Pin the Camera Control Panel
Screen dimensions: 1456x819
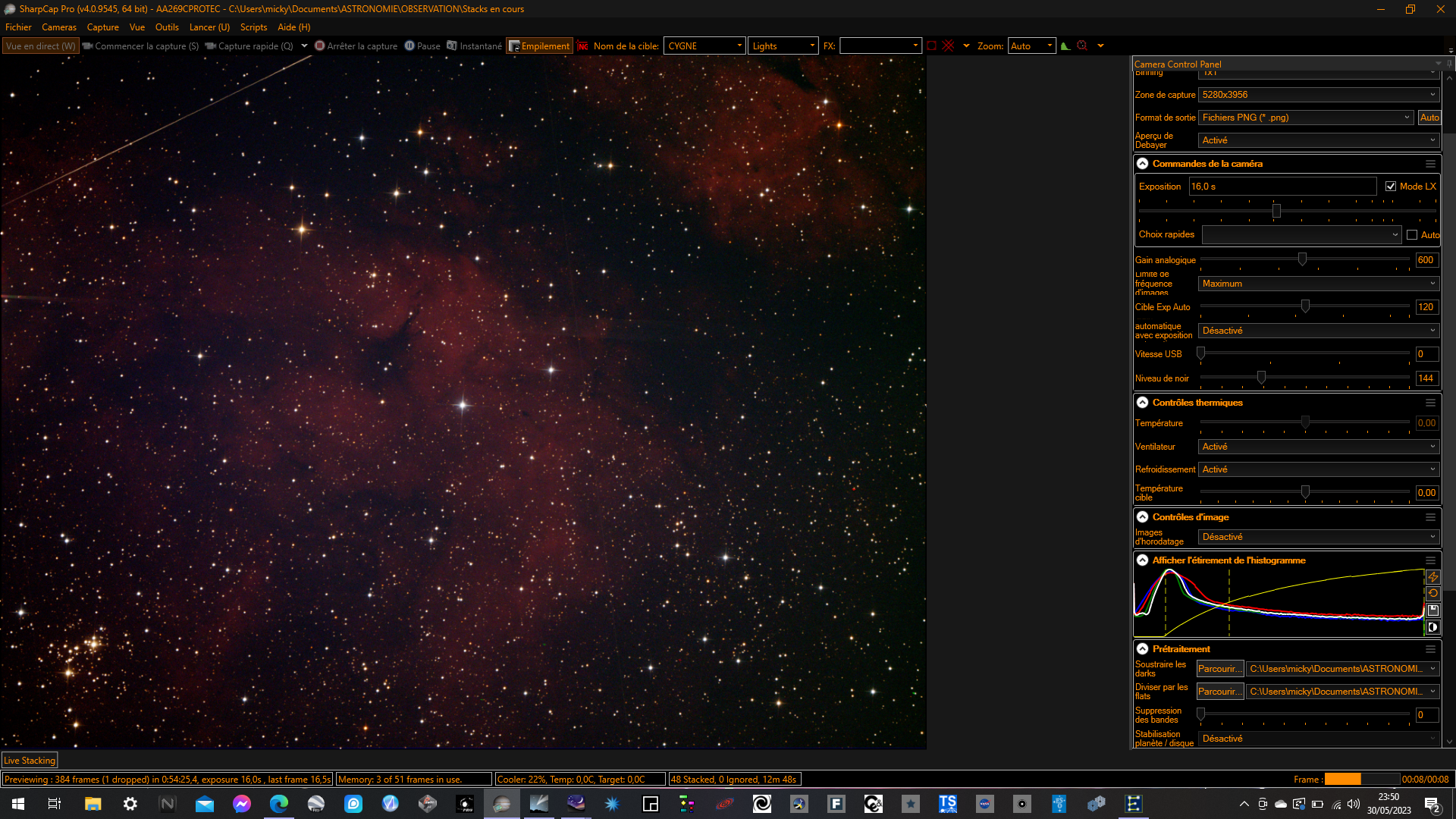pyautogui.click(x=1449, y=64)
